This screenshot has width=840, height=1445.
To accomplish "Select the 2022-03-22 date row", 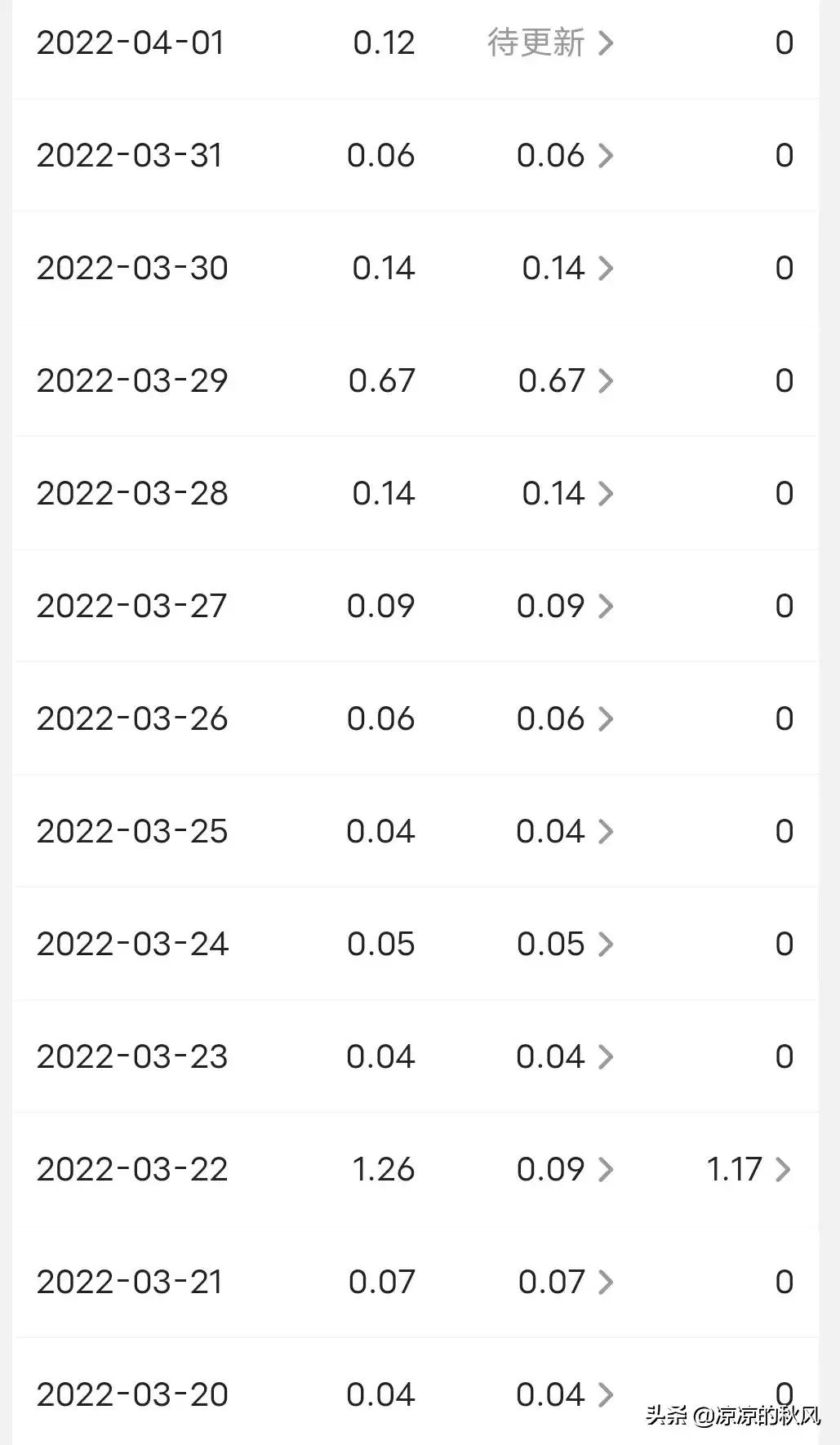I will tap(416, 1169).
